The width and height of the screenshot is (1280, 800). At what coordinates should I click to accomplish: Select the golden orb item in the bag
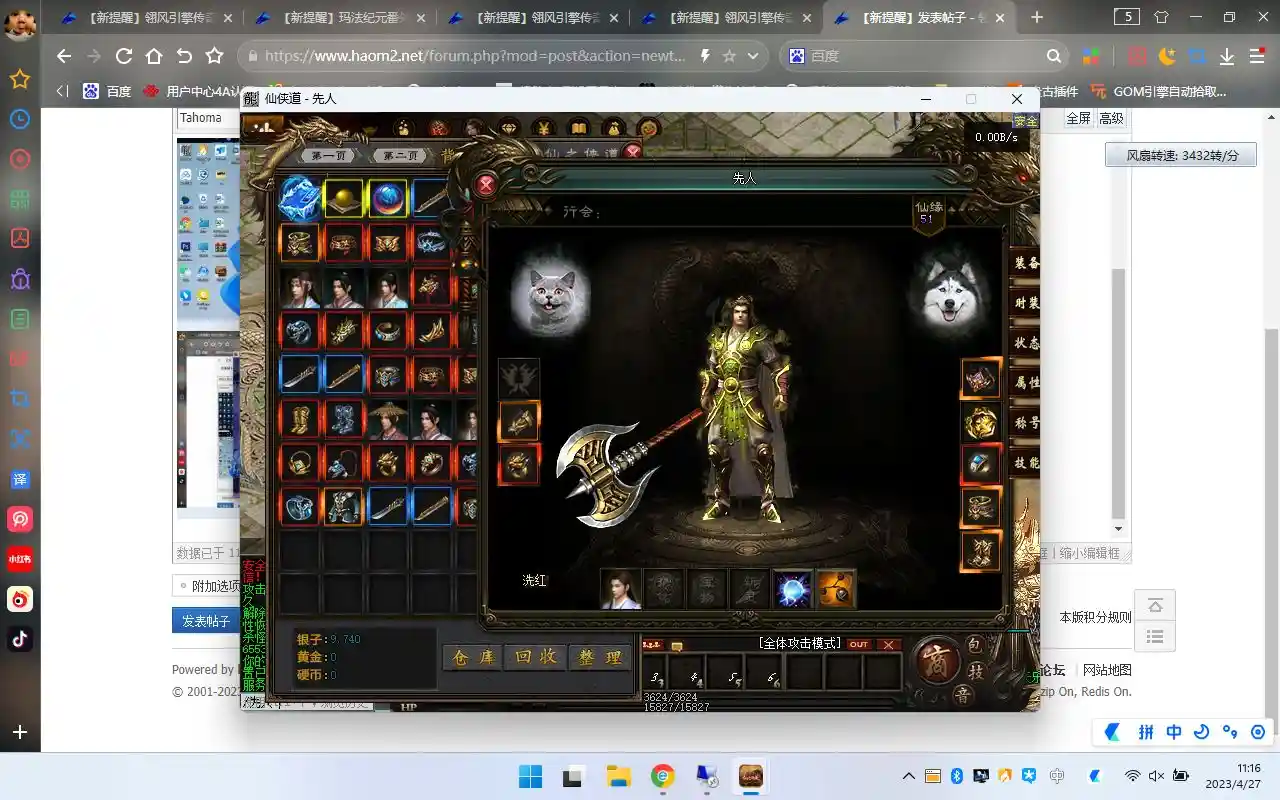(343, 198)
